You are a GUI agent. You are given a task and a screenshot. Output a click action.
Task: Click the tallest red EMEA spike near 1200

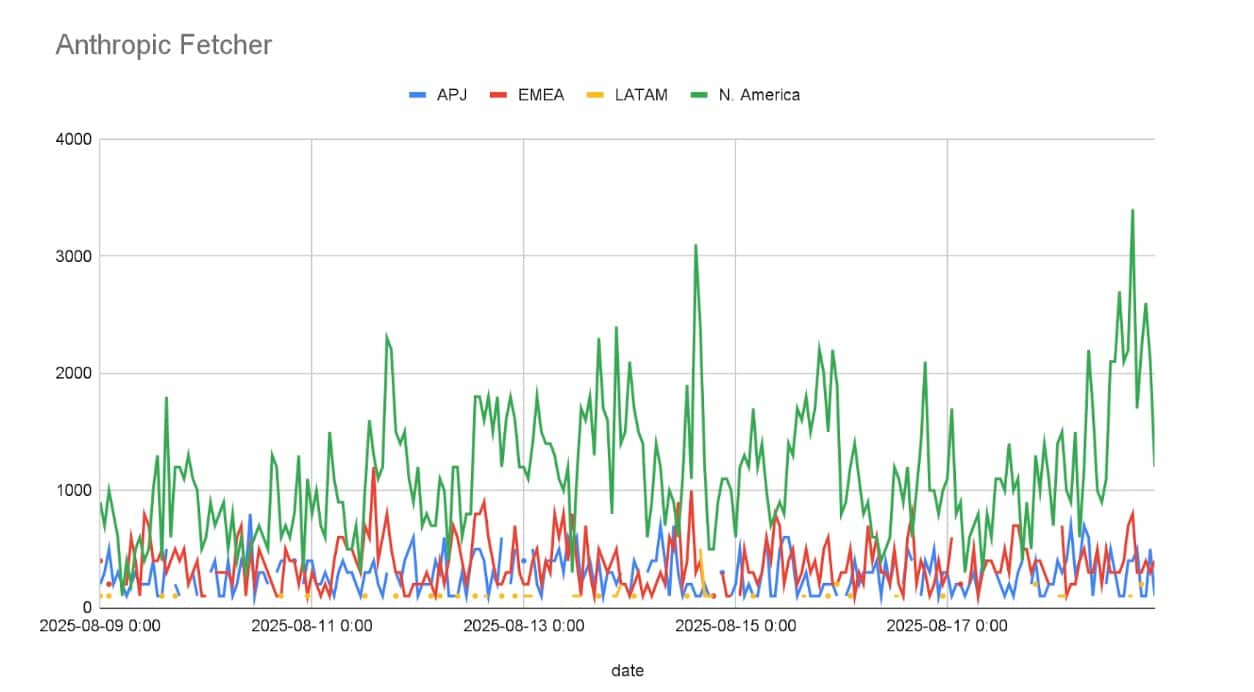pyautogui.click(x=374, y=468)
